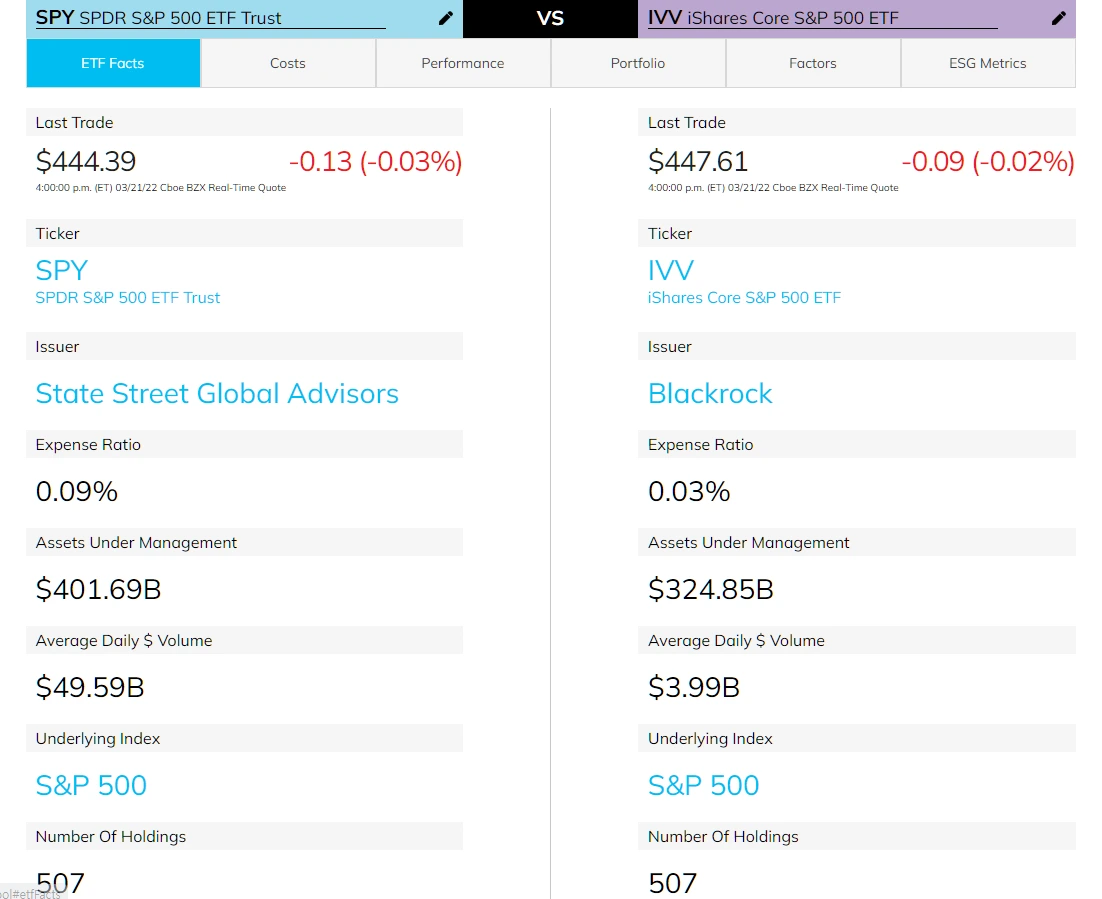Switch to the Costs tab
Viewport: 1102px width, 899px height.
click(x=288, y=63)
